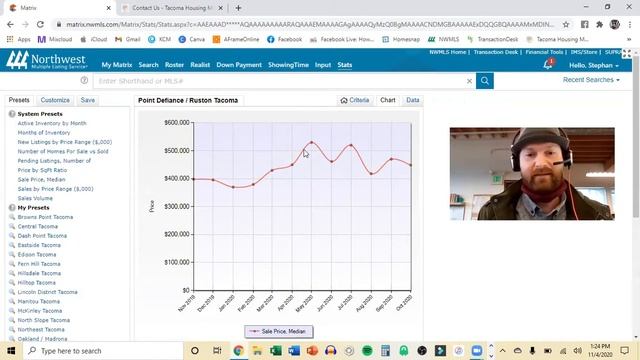Click the Type here to search box
The image size is (640, 360).
[x=103, y=351]
